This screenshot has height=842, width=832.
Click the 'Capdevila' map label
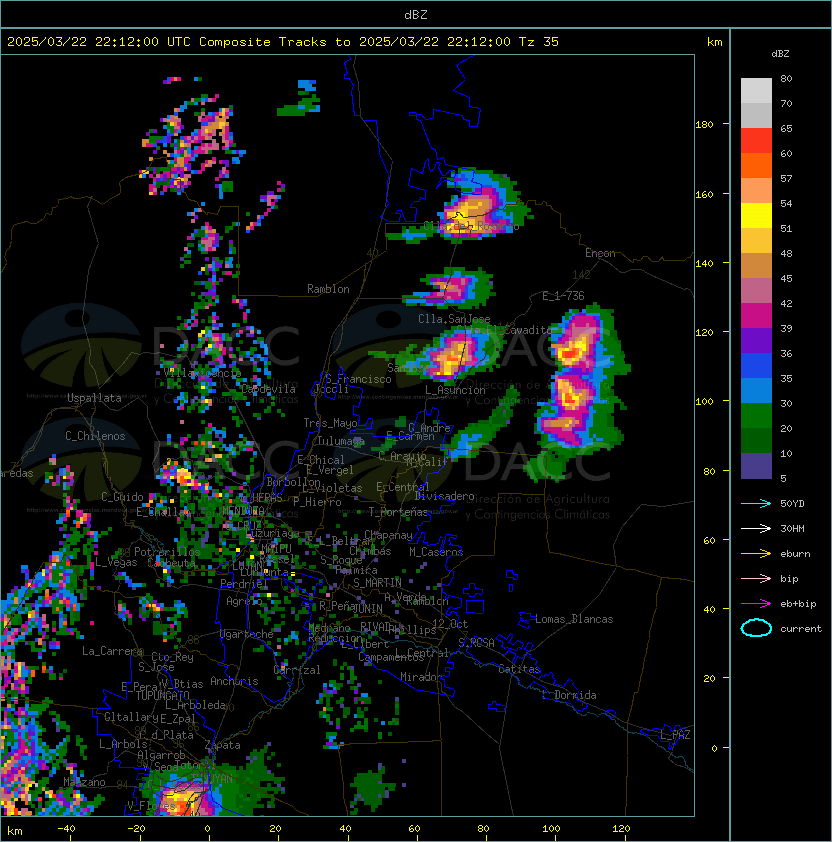pos(268,389)
